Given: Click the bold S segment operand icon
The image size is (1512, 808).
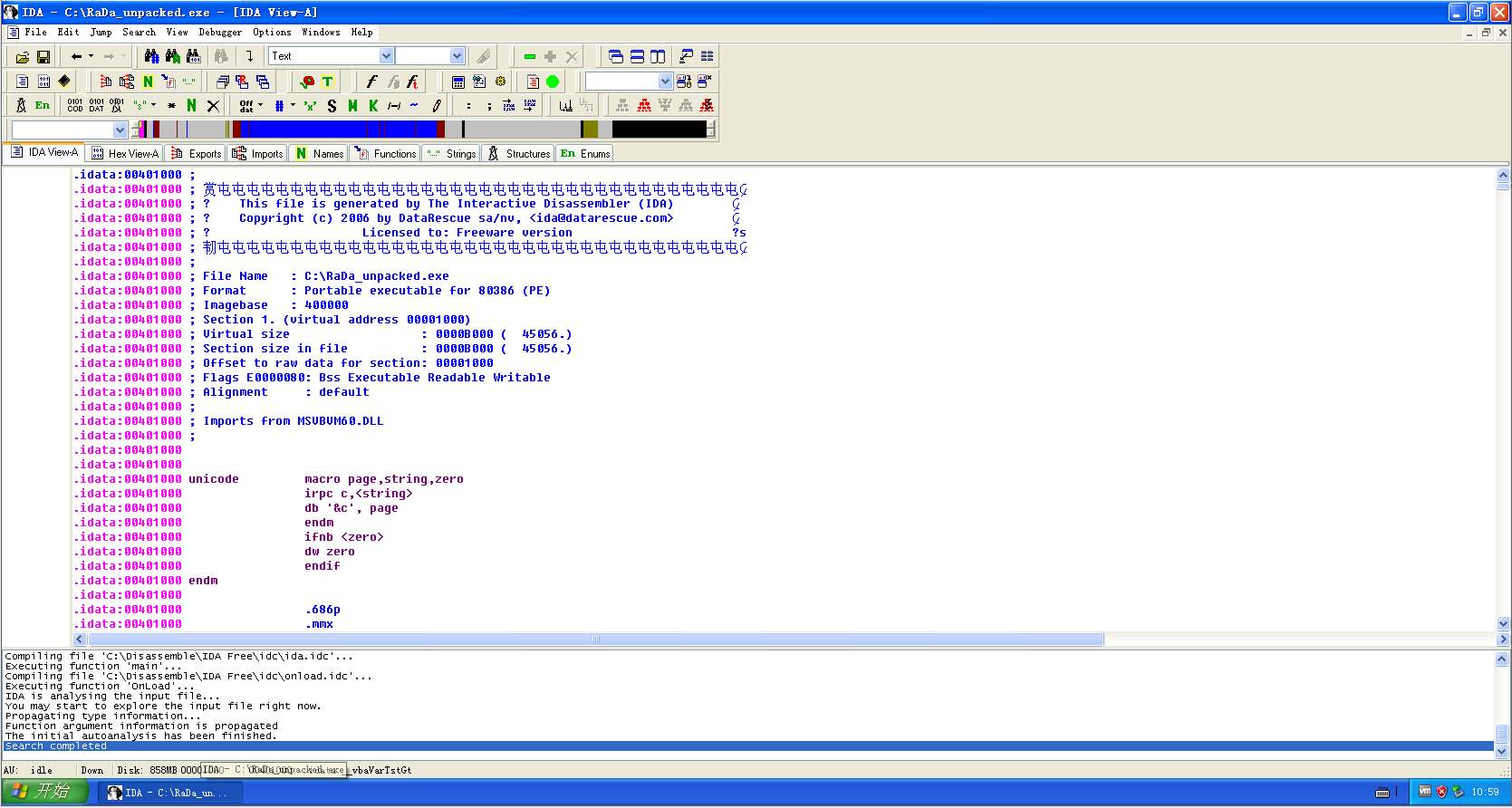Looking at the screenshot, I should tap(332, 106).
